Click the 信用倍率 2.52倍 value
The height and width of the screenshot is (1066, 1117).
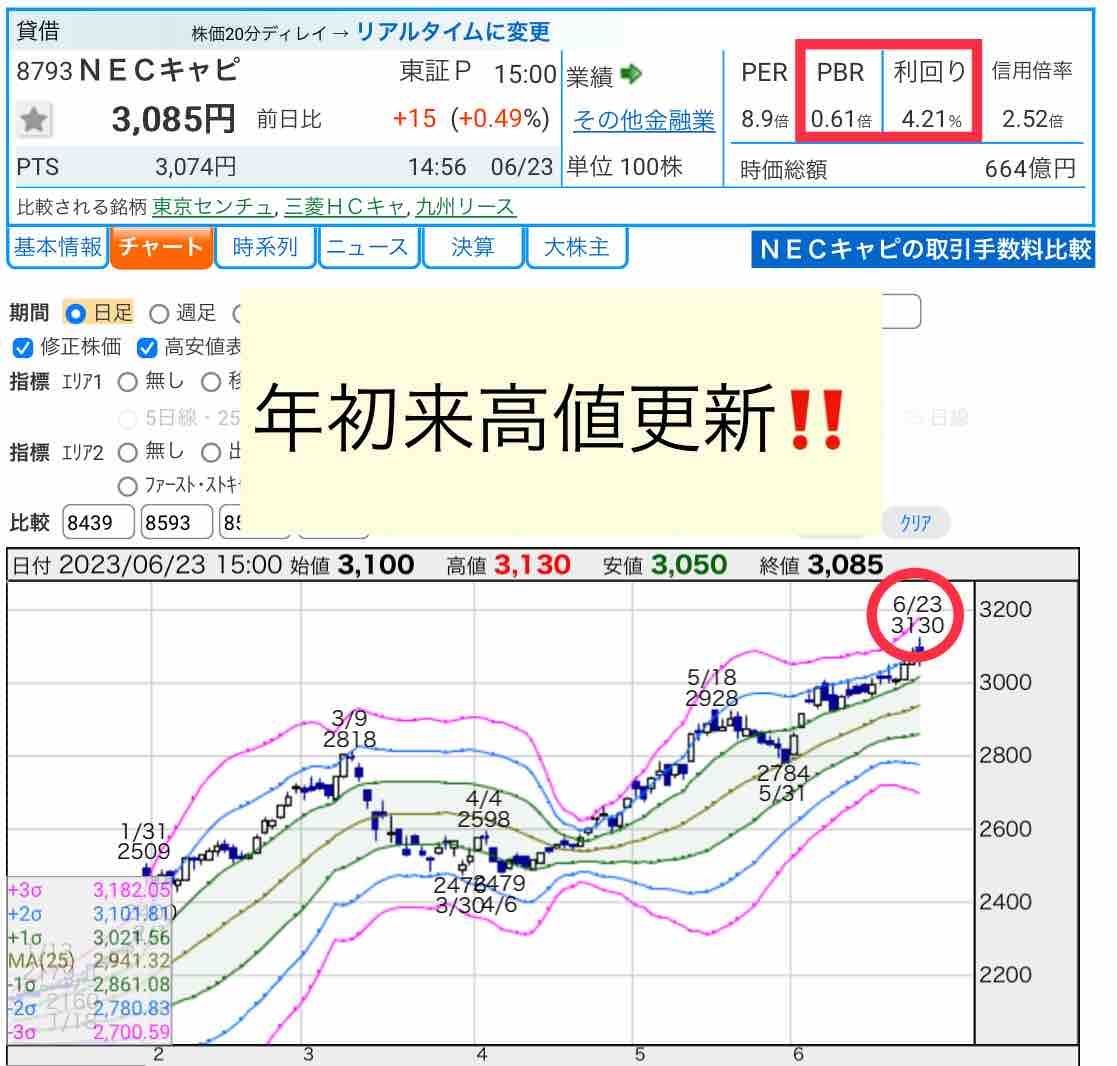(x=1032, y=118)
